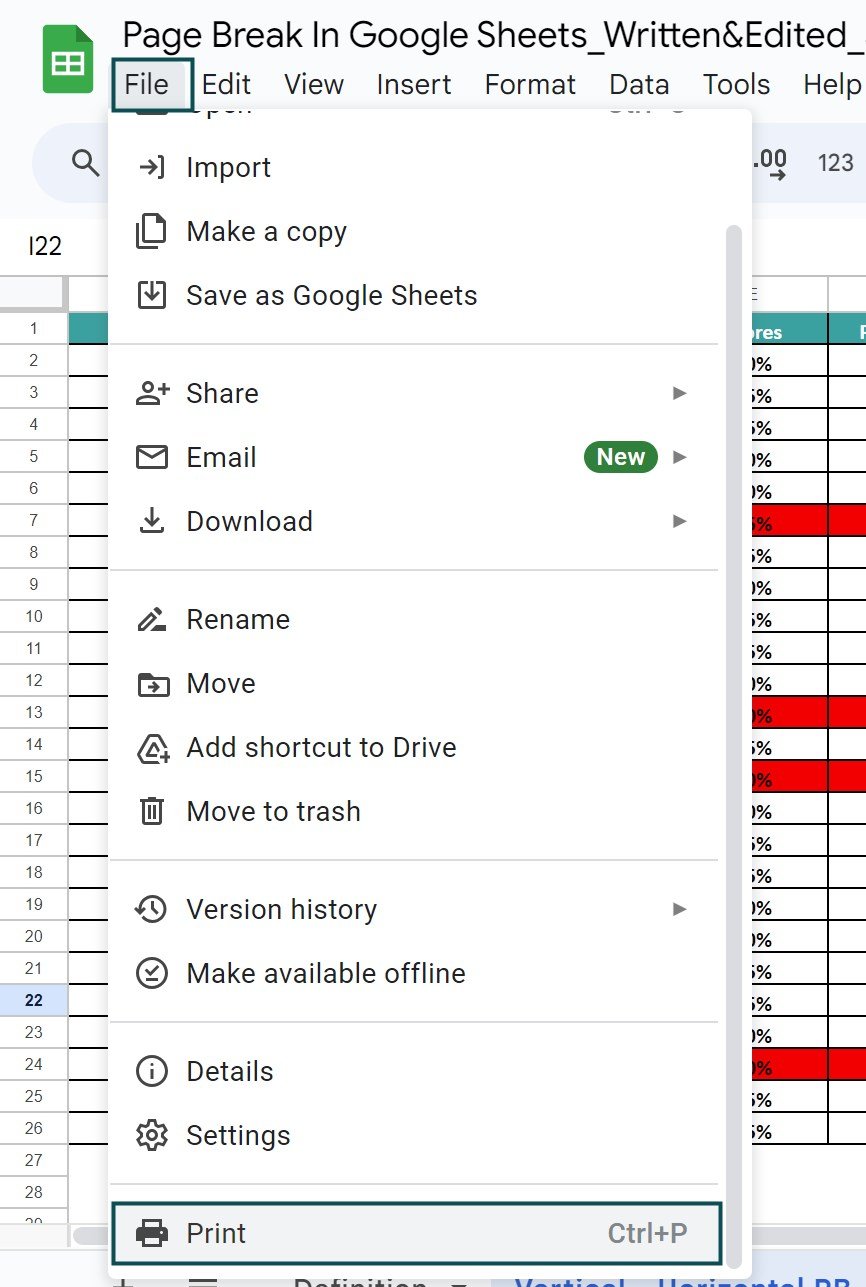Click the Import arrow icon
The height and width of the screenshot is (1287, 866).
tap(151, 167)
